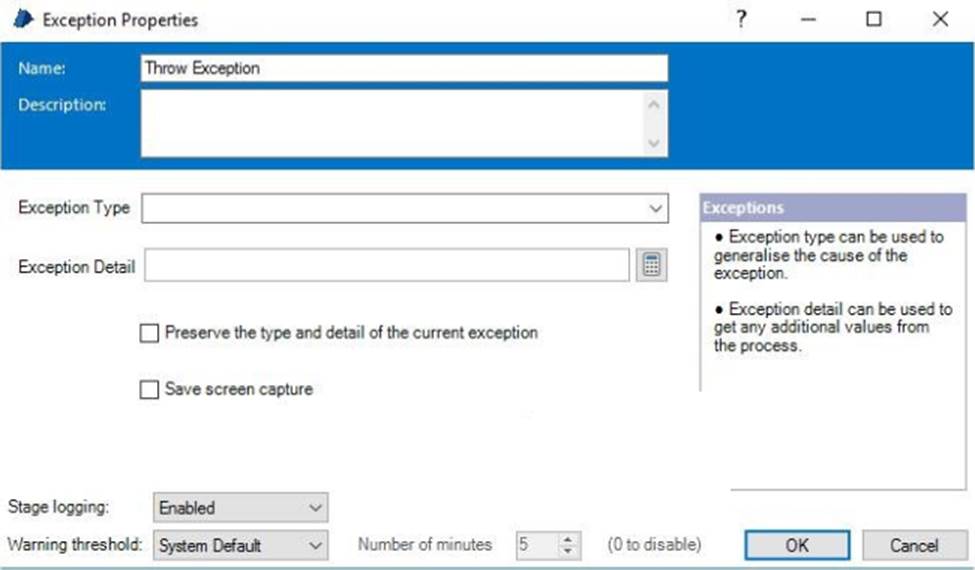
Task: Click the Exception Detail input field
Action: pyautogui.click(x=386, y=266)
